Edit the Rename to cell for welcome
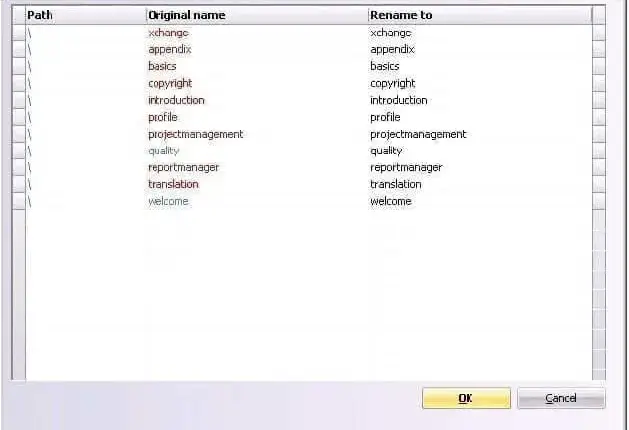 coord(480,201)
